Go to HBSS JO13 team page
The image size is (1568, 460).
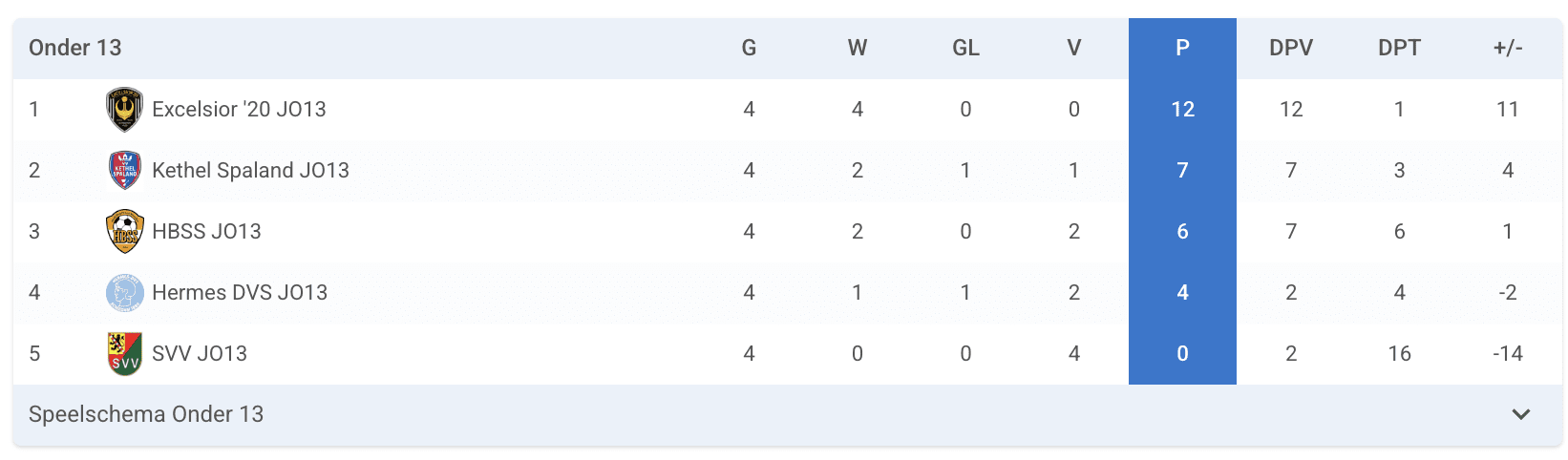206,232
